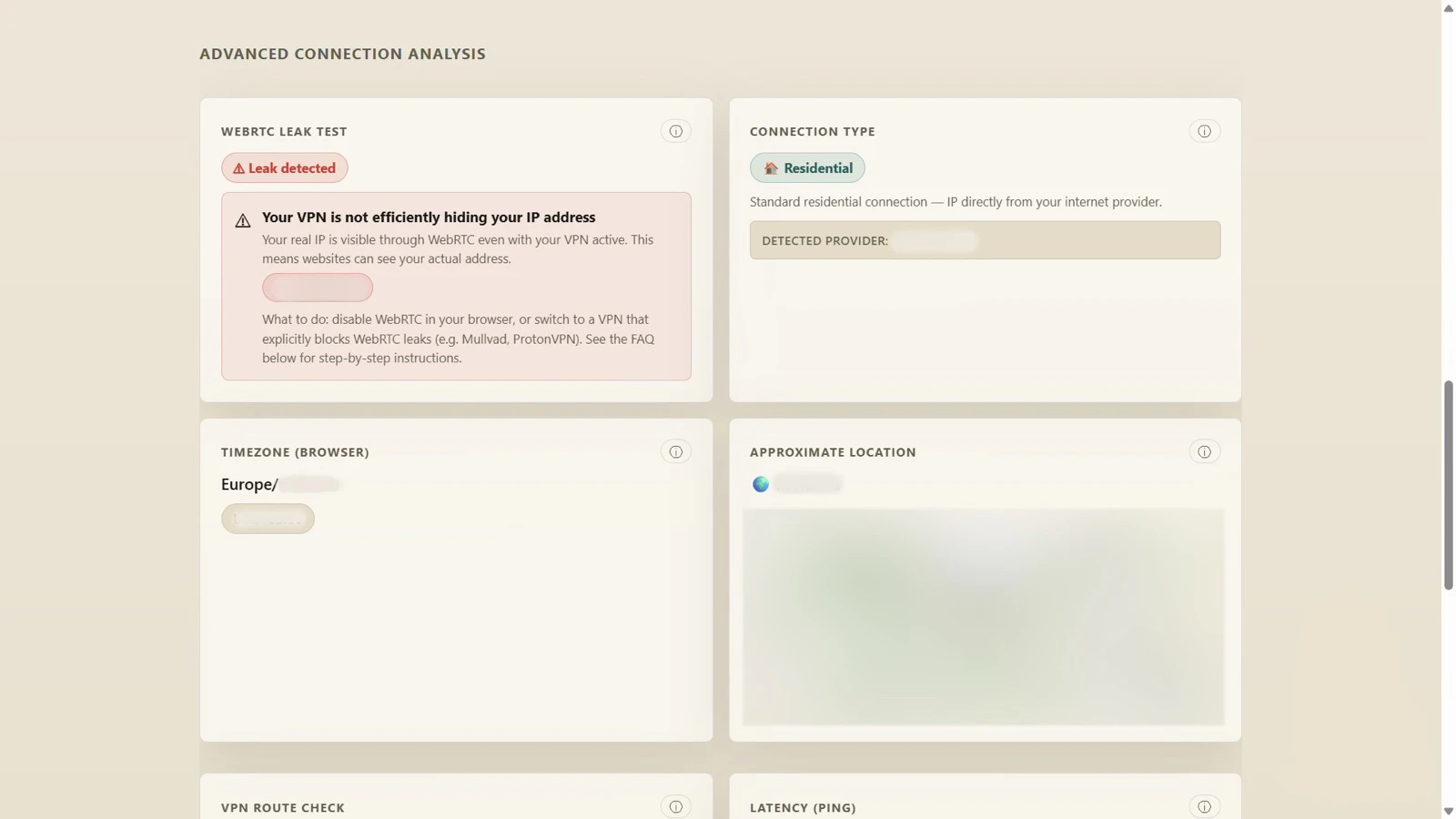
Task: Open info icon for WebRTC Leak Test
Action: pos(675,131)
